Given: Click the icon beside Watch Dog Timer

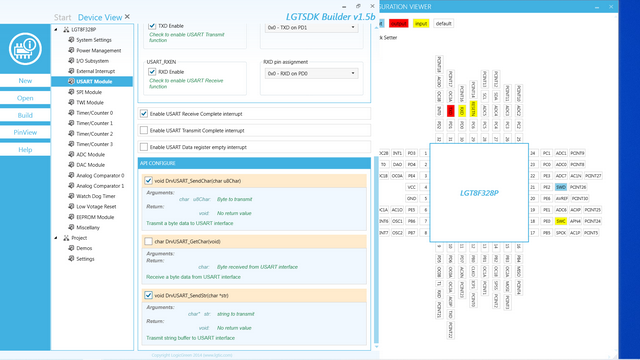Looking at the screenshot, I should click(x=71, y=196).
